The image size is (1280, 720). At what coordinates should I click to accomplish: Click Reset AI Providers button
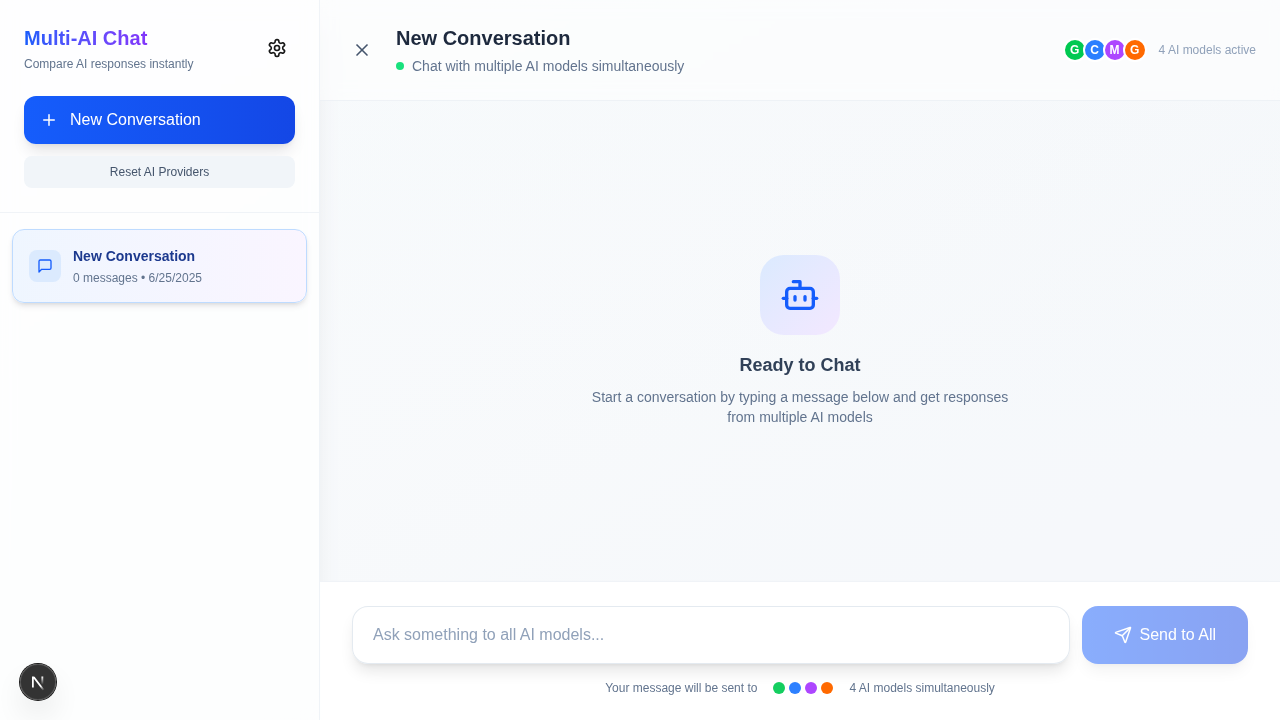click(x=159, y=172)
